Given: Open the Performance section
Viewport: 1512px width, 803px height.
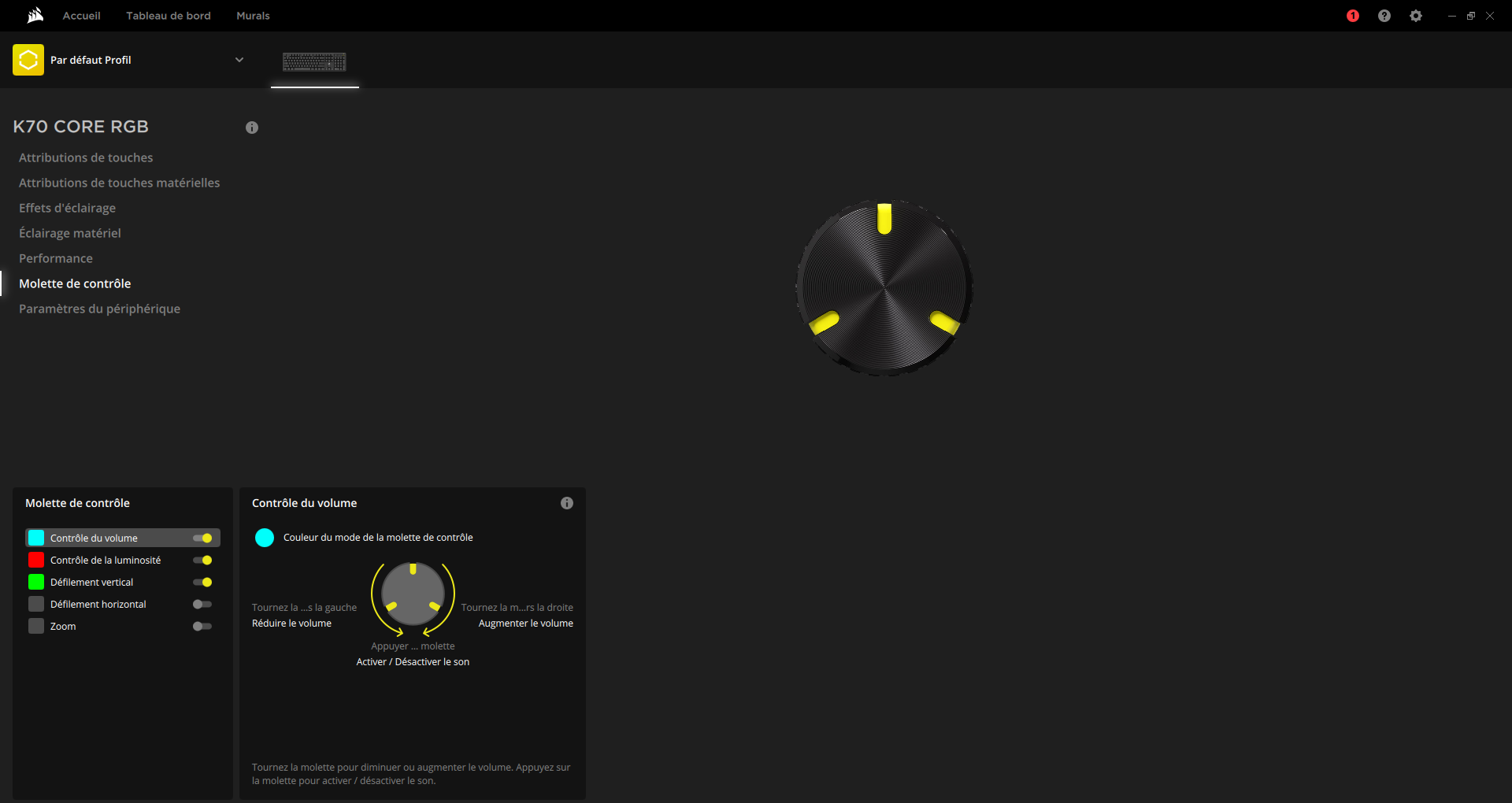Looking at the screenshot, I should click(x=56, y=258).
